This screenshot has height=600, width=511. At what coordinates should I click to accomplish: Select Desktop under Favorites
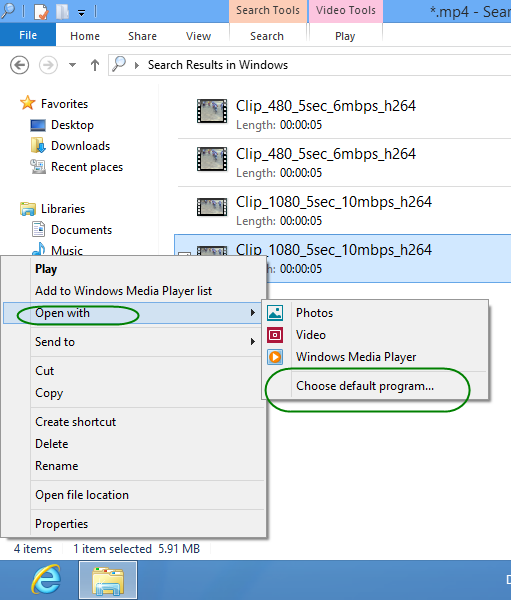pos(72,125)
